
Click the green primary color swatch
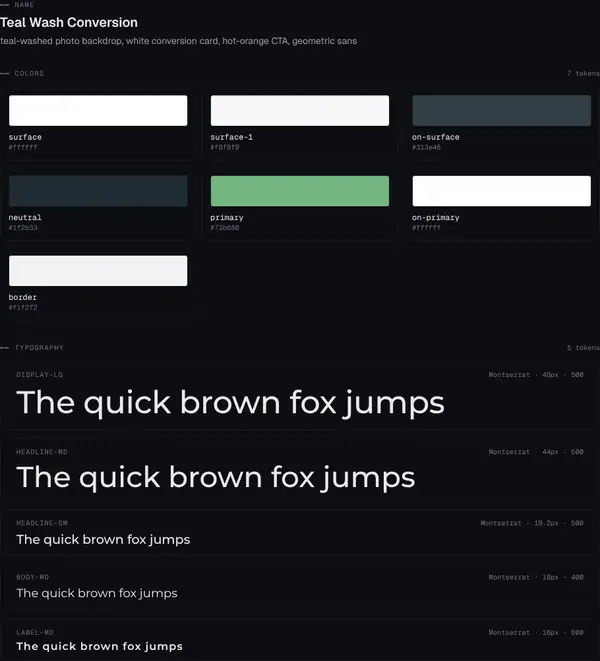pos(300,191)
